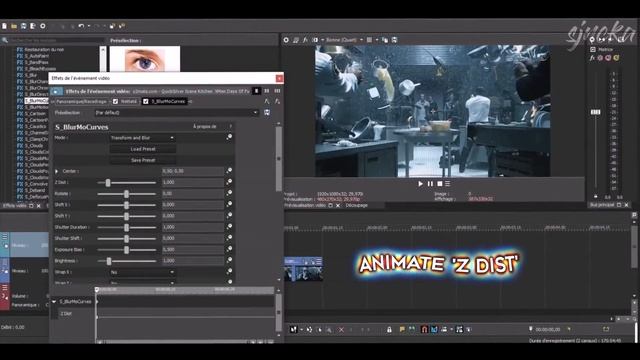Click the Save Preset button
The height and width of the screenshot is (360, 640).
[x=143, y=160]
